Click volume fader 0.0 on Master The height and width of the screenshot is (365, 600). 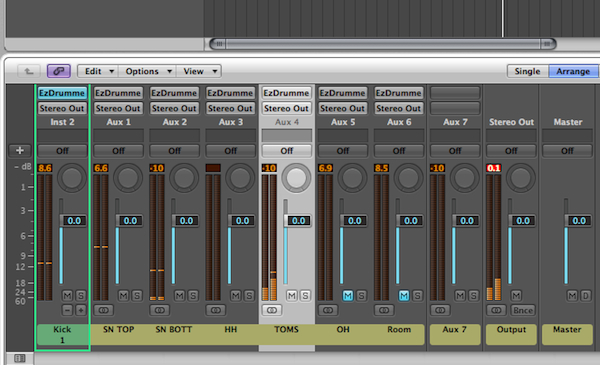(577, 221)
